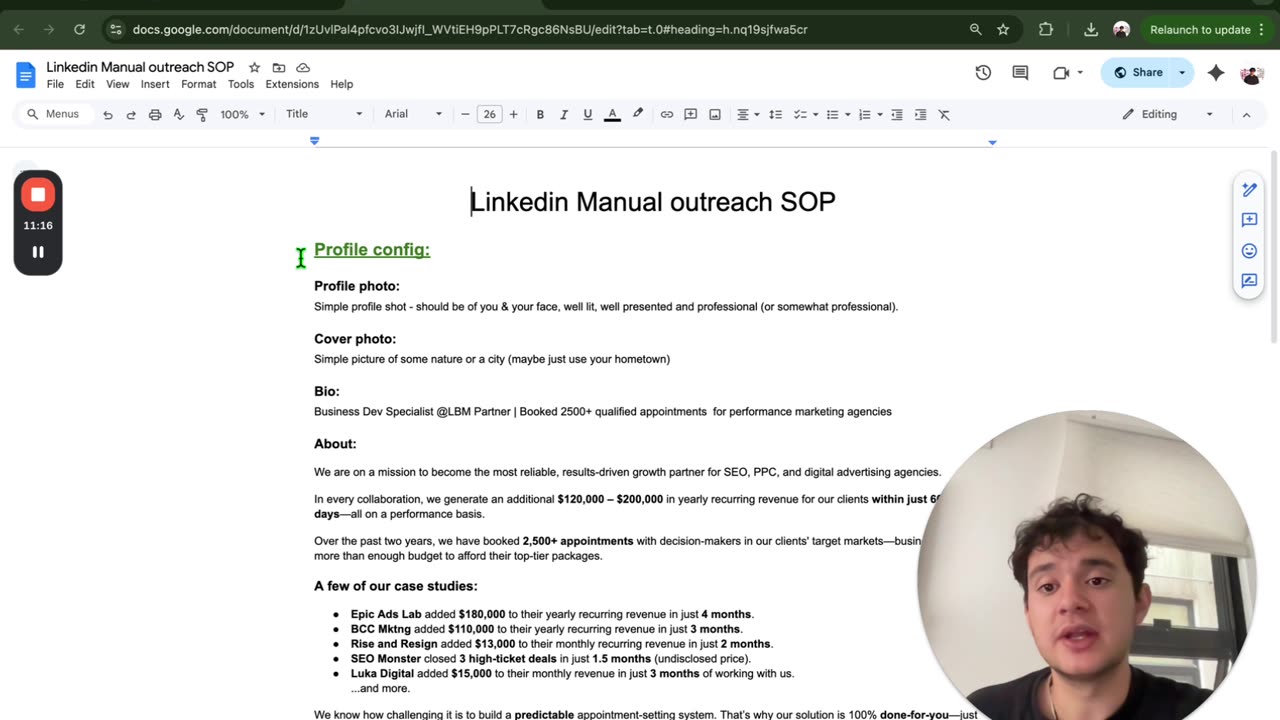This screenshot has height=720, width=1280.
Task: Click the move document folder icon
Action: click(278, 67)
